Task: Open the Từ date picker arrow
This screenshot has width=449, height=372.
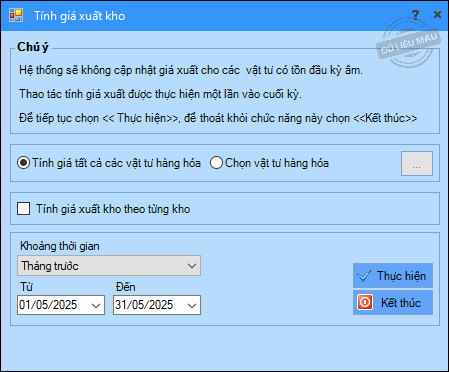Action: 96,305
